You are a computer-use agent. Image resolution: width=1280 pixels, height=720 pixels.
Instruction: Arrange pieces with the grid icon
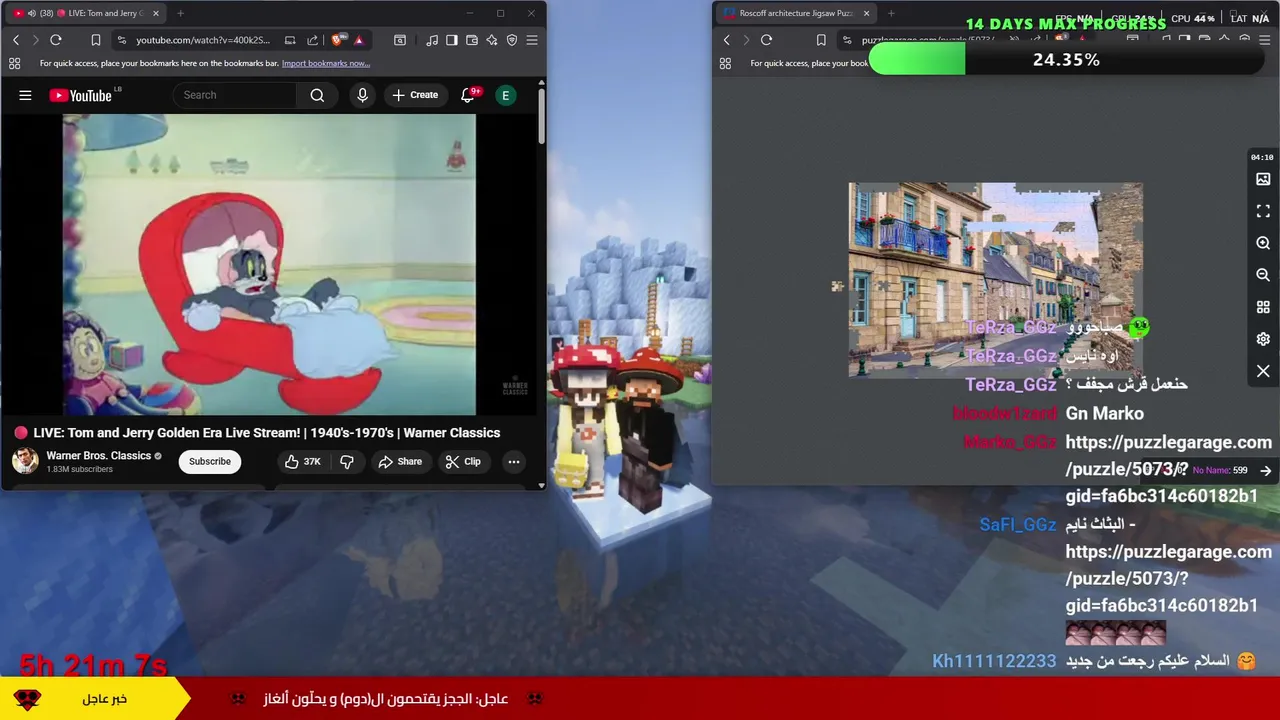point(1263,307)
